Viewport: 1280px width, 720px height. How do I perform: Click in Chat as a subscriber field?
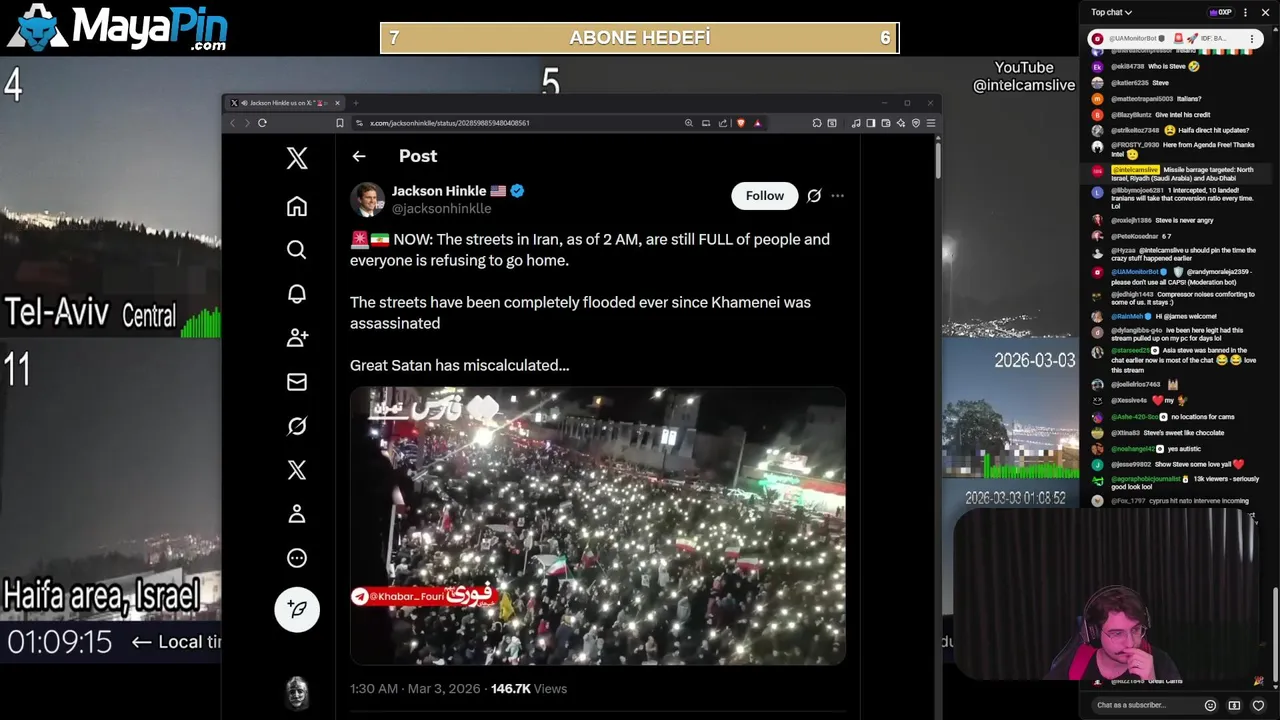[x=1145, y=705]
